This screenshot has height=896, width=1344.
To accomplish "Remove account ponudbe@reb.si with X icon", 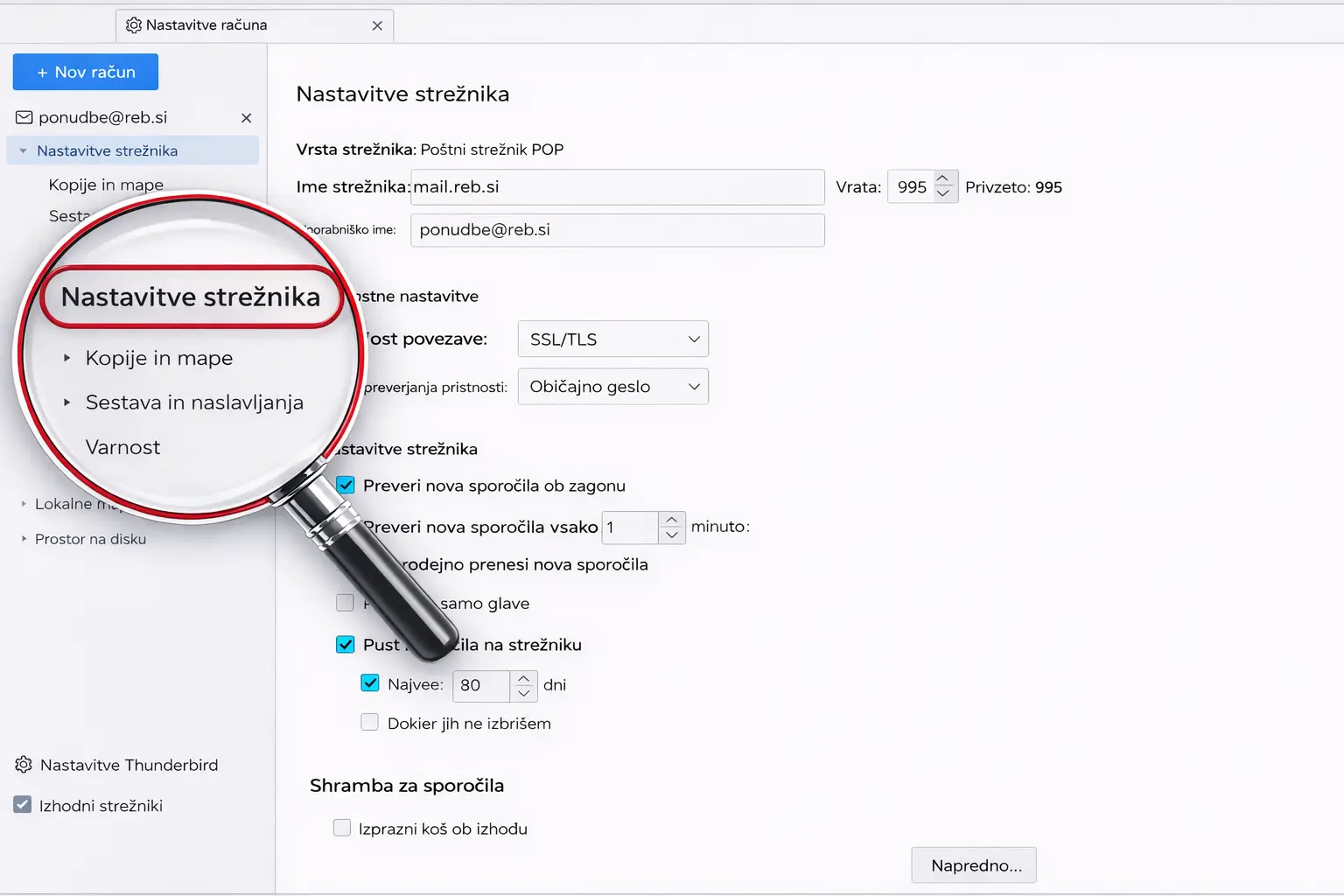I will coord(247,118).
